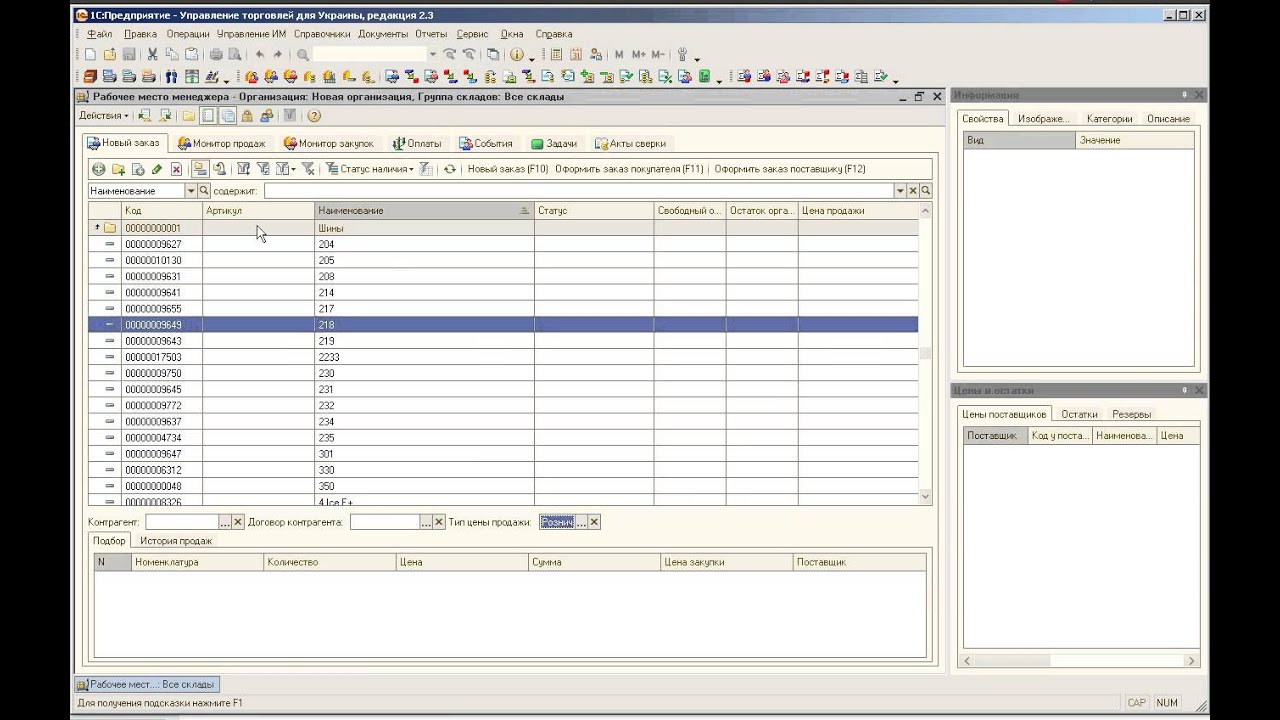Image resolution: width=1280 pixels, height=720 pixels.
Task: Click Цена продажи column header
Action: tap(858, 211)
